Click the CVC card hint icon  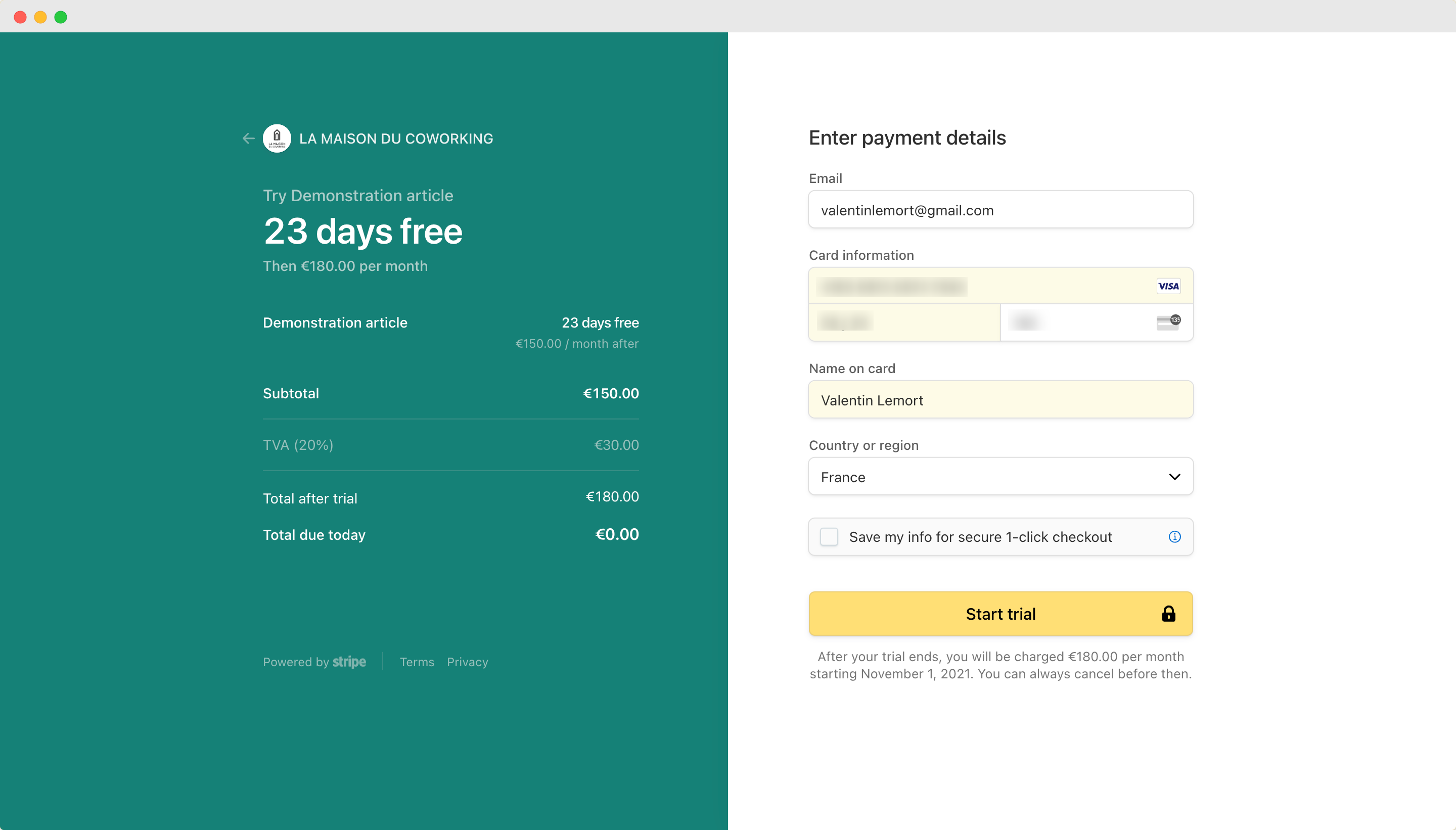(1168, 322)
